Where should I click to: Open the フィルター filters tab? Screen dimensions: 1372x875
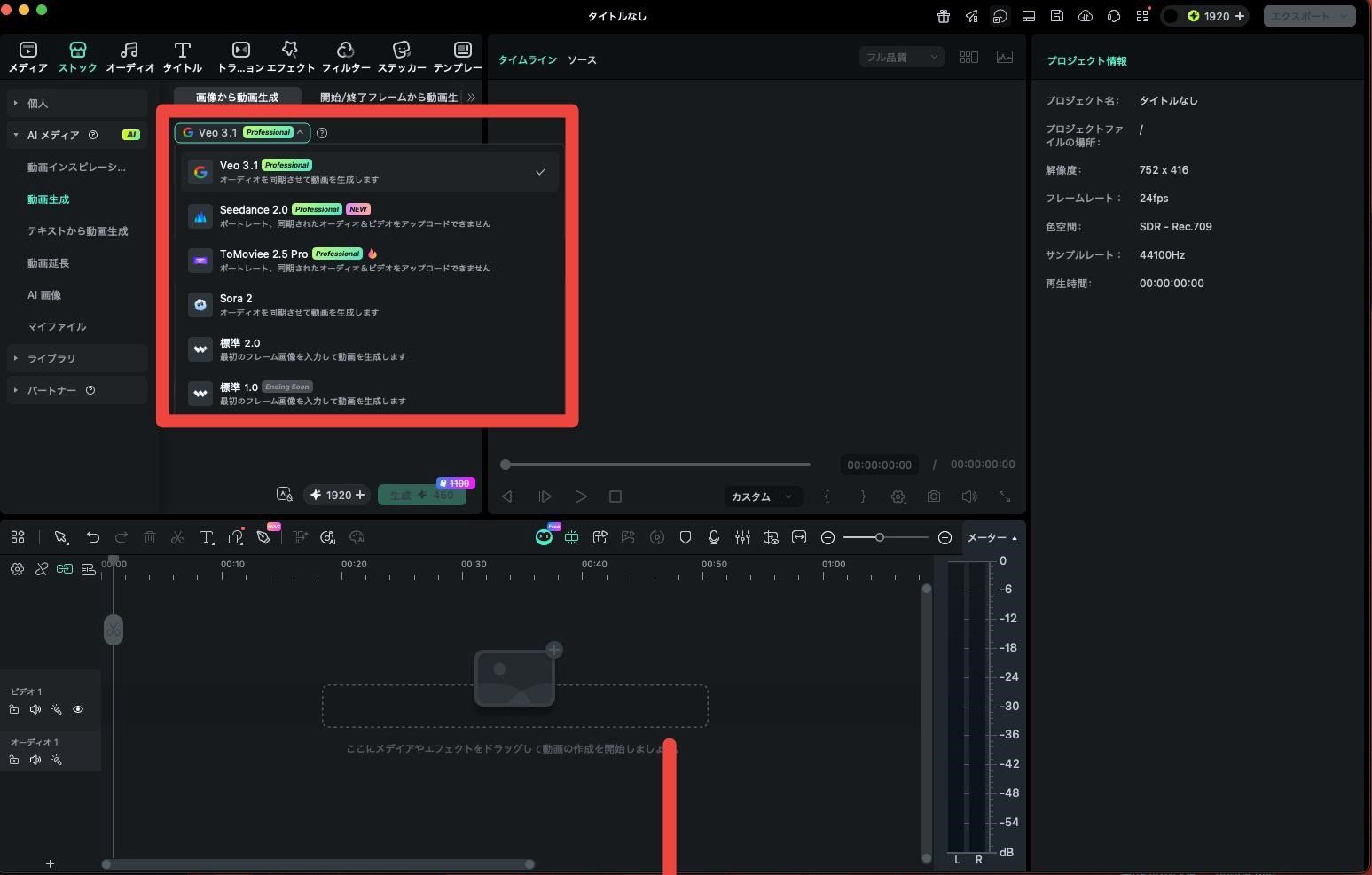(x=346, y=57)
